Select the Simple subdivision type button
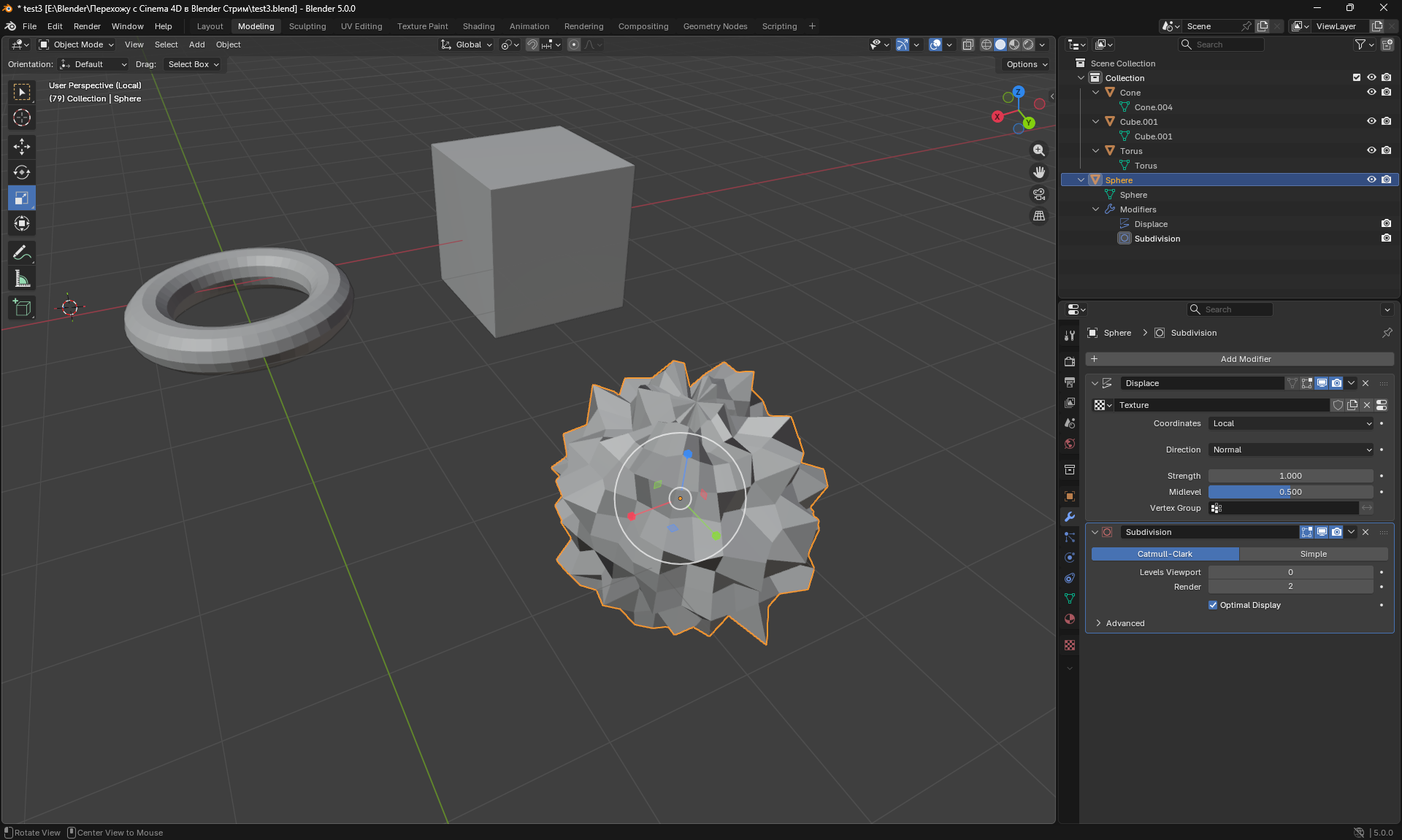 point(1313,554)
